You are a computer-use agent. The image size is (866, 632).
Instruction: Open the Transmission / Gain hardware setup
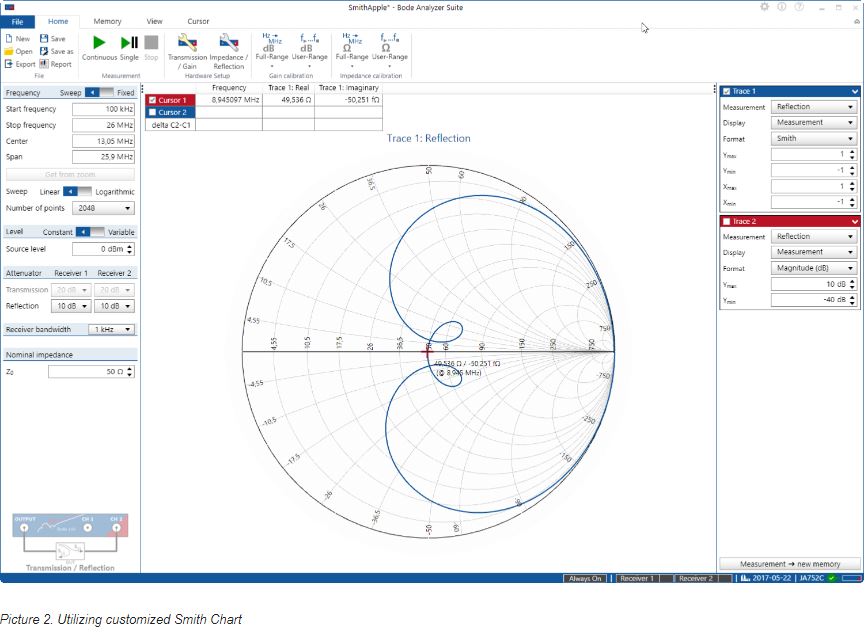click(x=187, y=48)
